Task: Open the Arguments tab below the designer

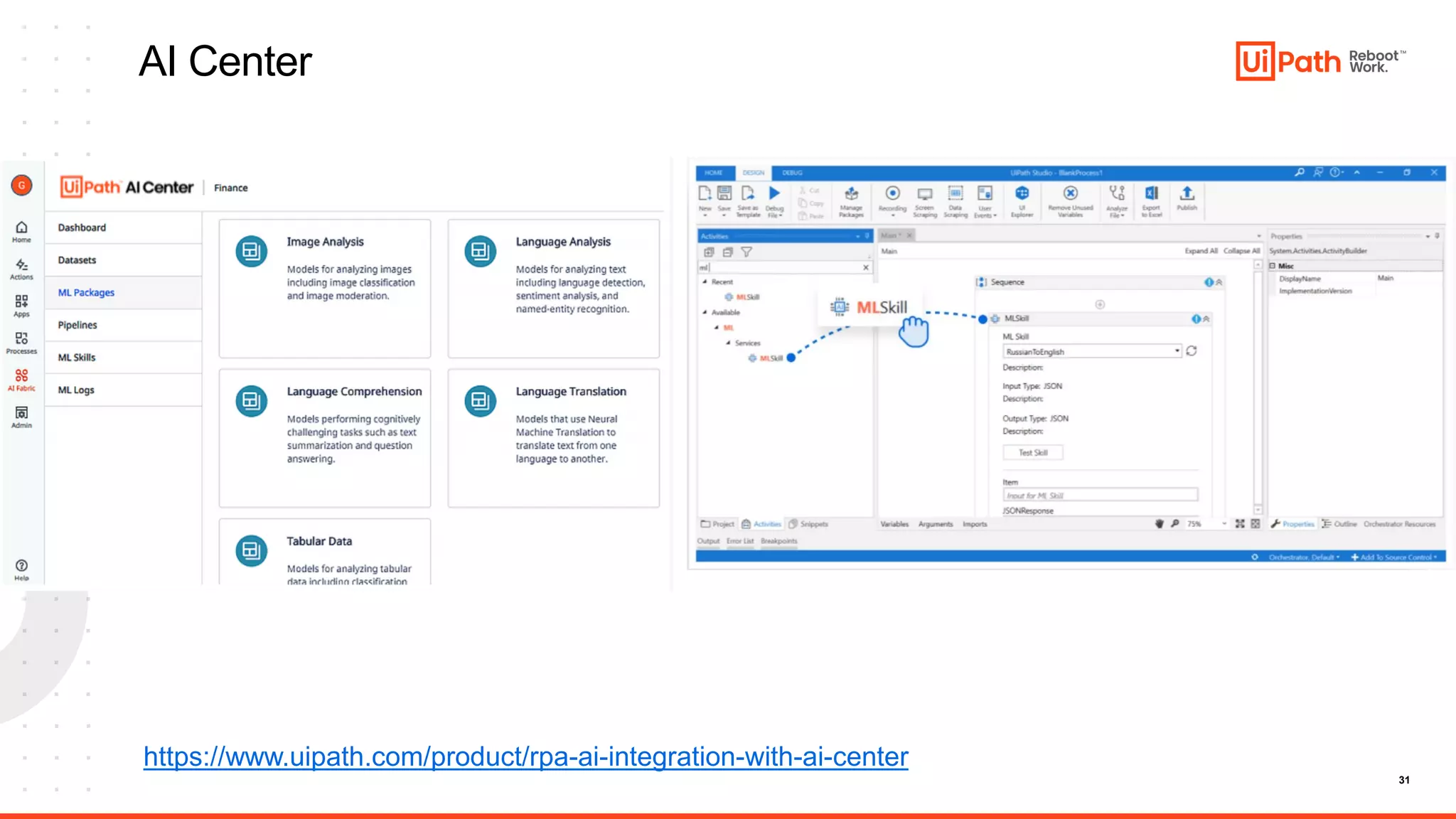Action: (936, 524)
